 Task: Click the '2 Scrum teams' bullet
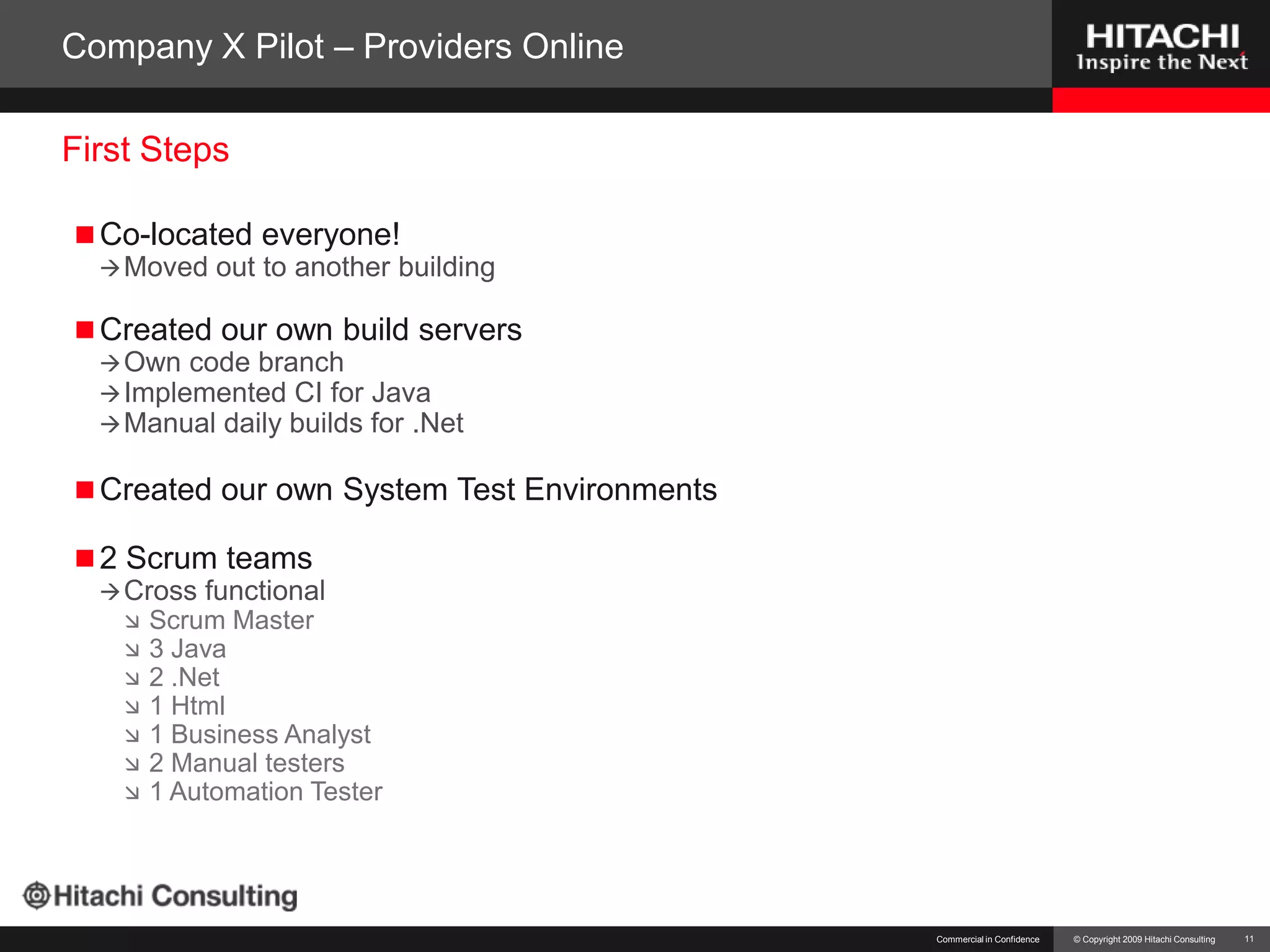tap(206, 558)
